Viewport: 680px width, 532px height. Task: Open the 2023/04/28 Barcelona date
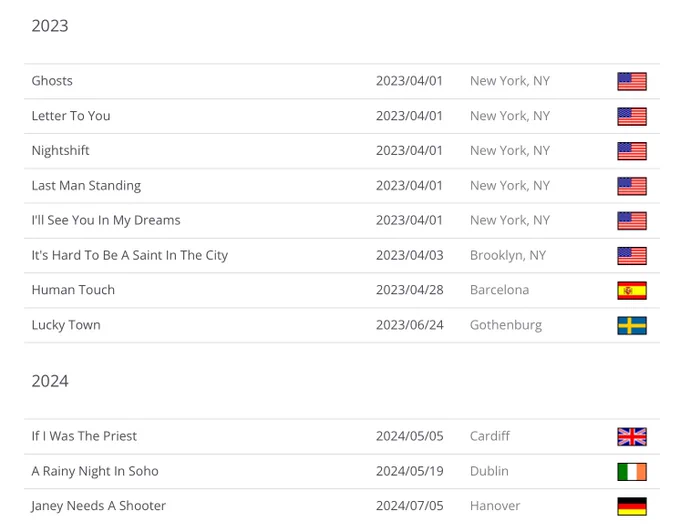(409, 290)
